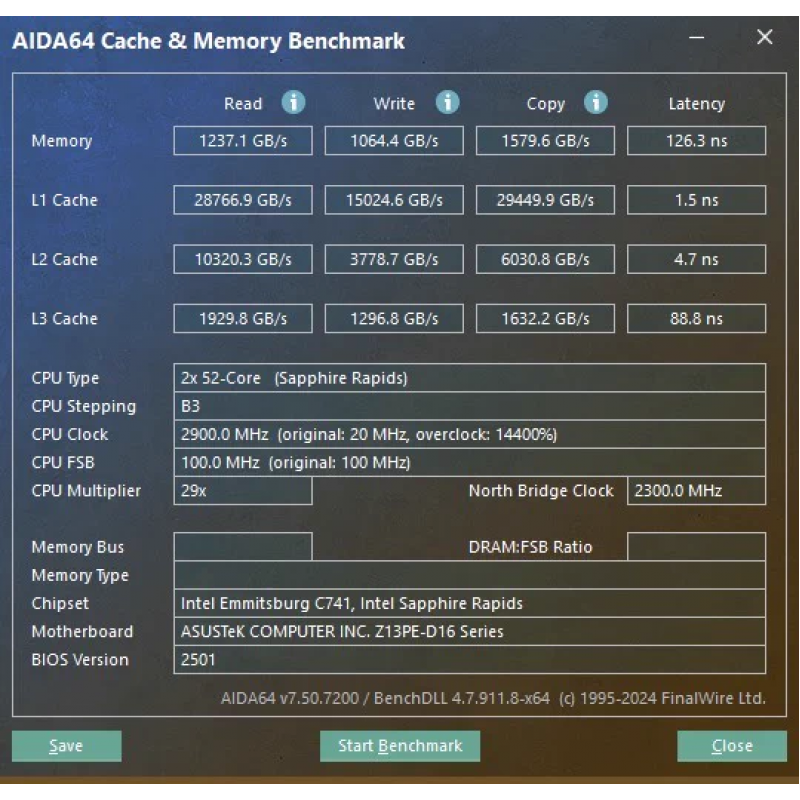Click the CPU FSB field 100.0 MHz
The image size is (800, 800).
469,463
